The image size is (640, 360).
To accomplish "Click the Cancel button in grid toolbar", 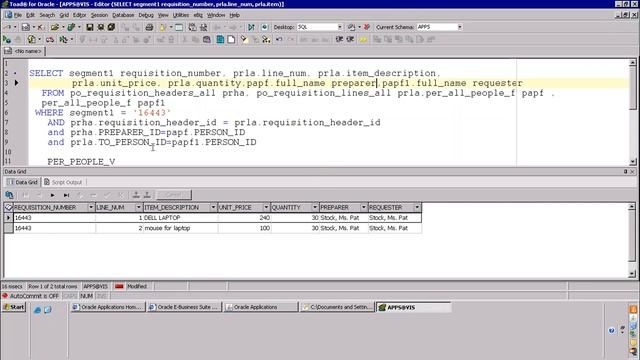I will coord(173,195).
